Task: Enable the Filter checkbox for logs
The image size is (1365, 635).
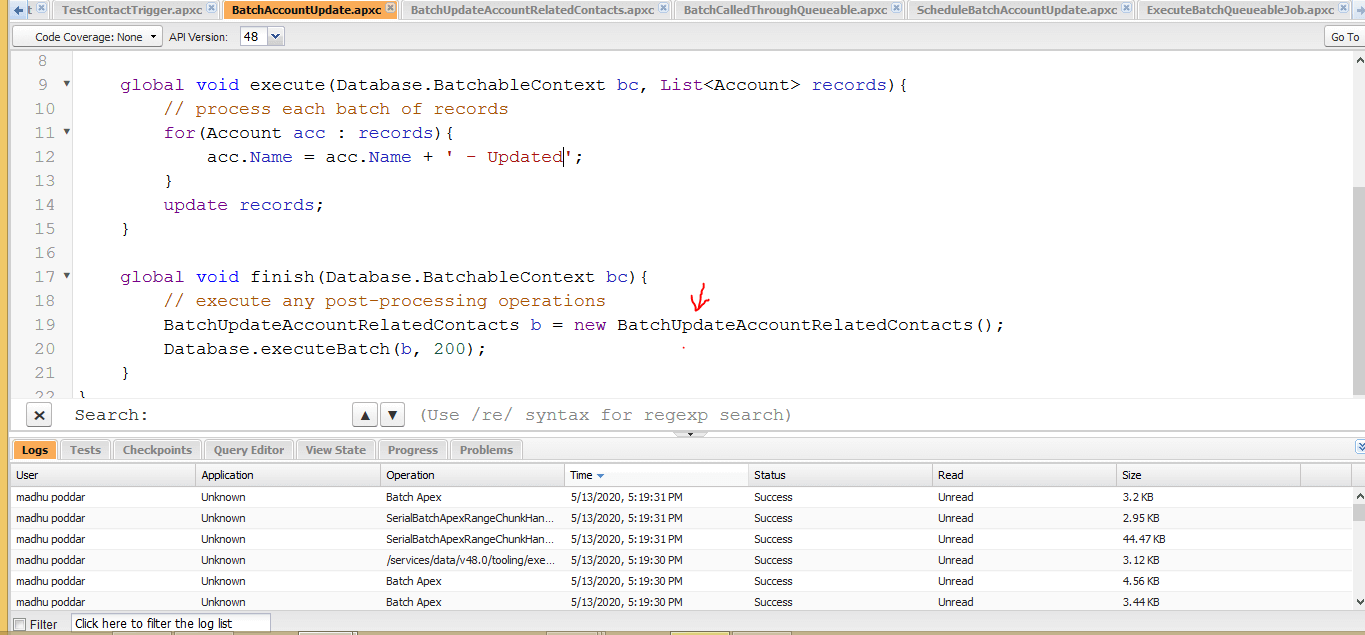Action: coord(20,624)
